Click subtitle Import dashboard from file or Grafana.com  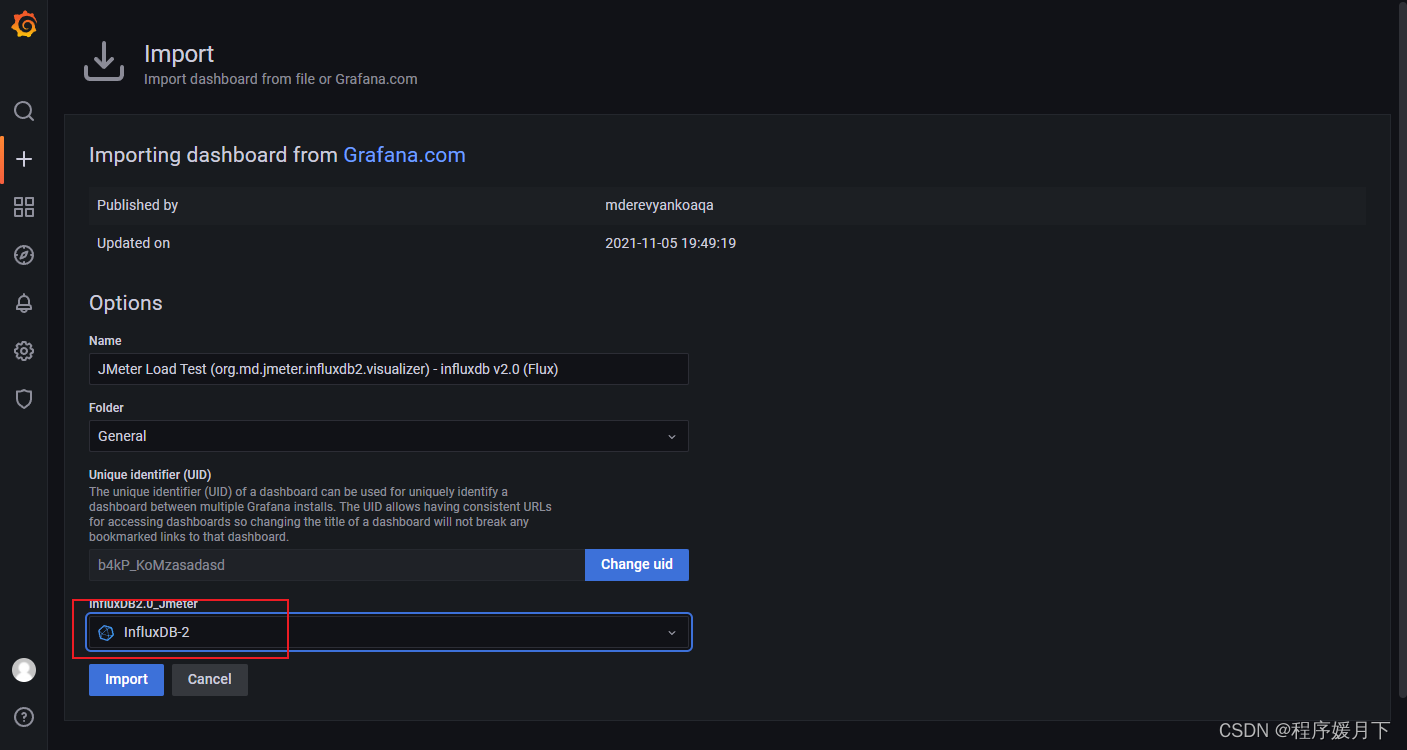281,79
